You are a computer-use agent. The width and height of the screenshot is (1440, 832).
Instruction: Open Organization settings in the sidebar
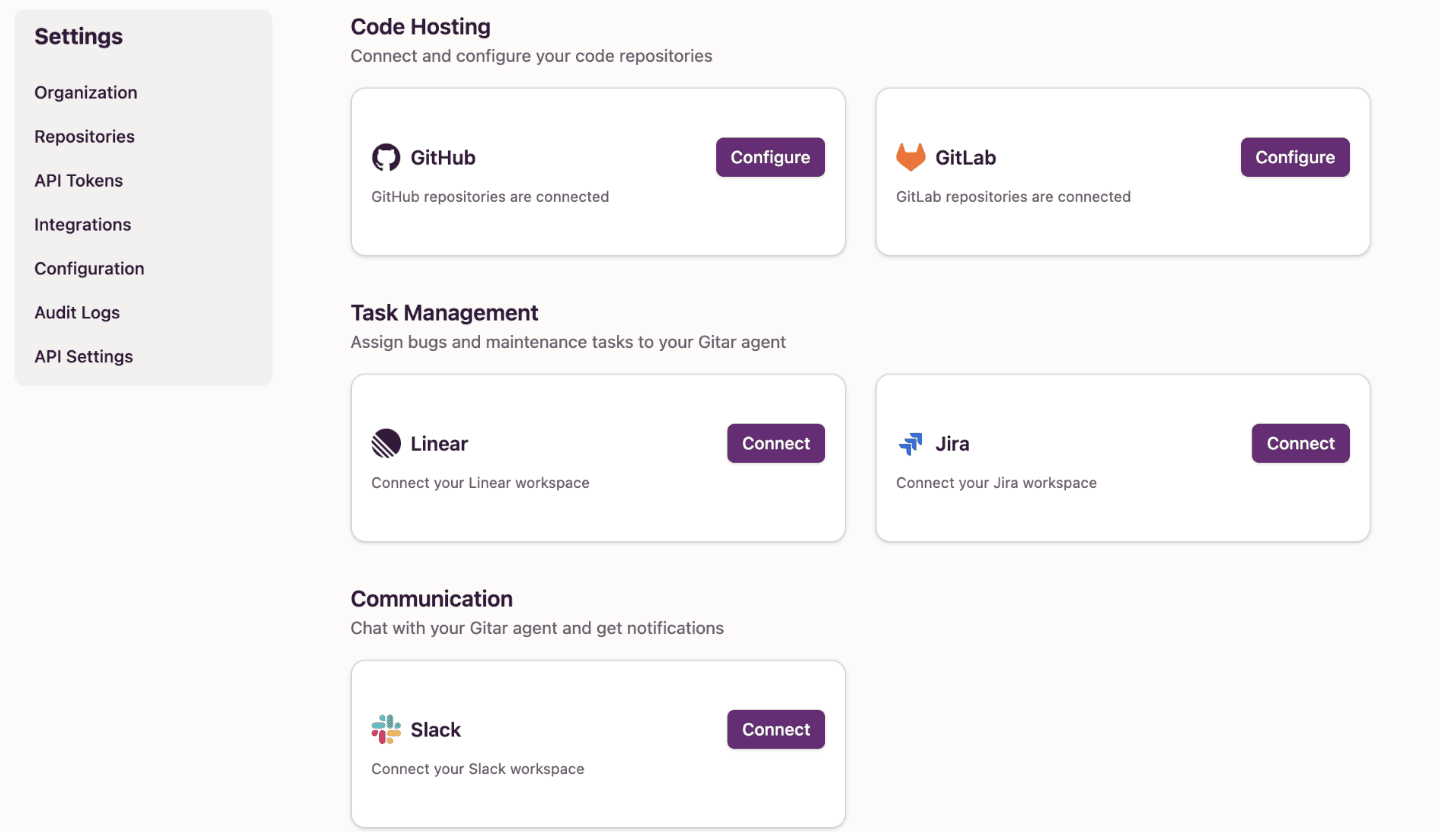point(85,92)
